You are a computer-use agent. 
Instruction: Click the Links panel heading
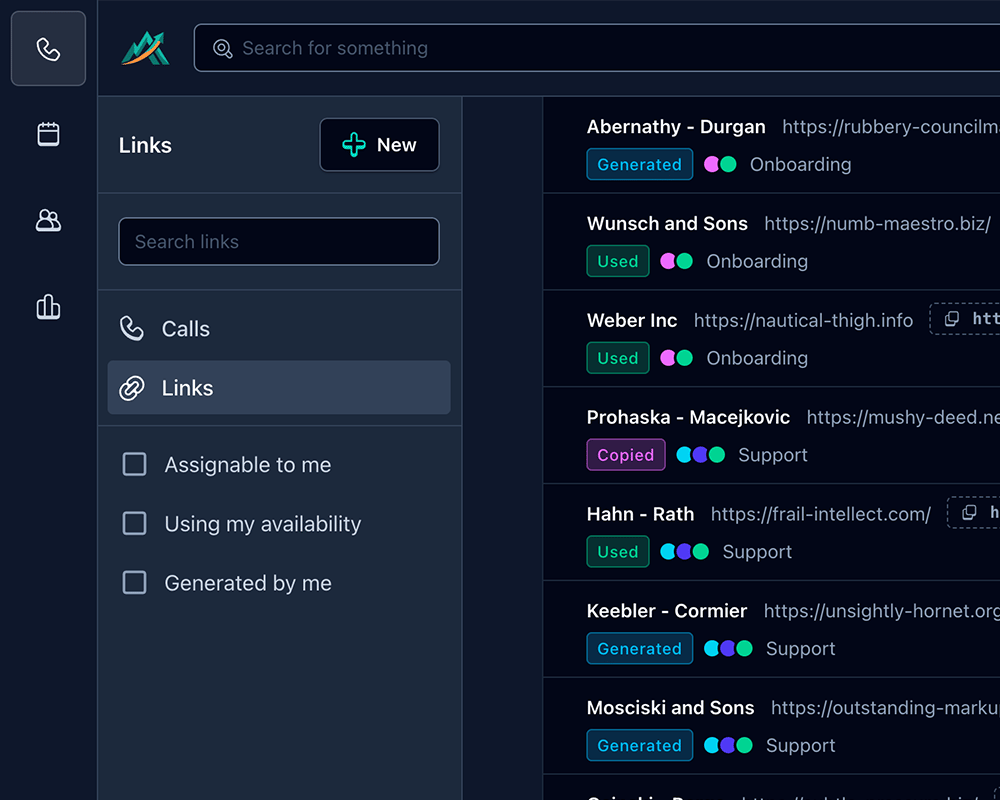coord(145,145)
